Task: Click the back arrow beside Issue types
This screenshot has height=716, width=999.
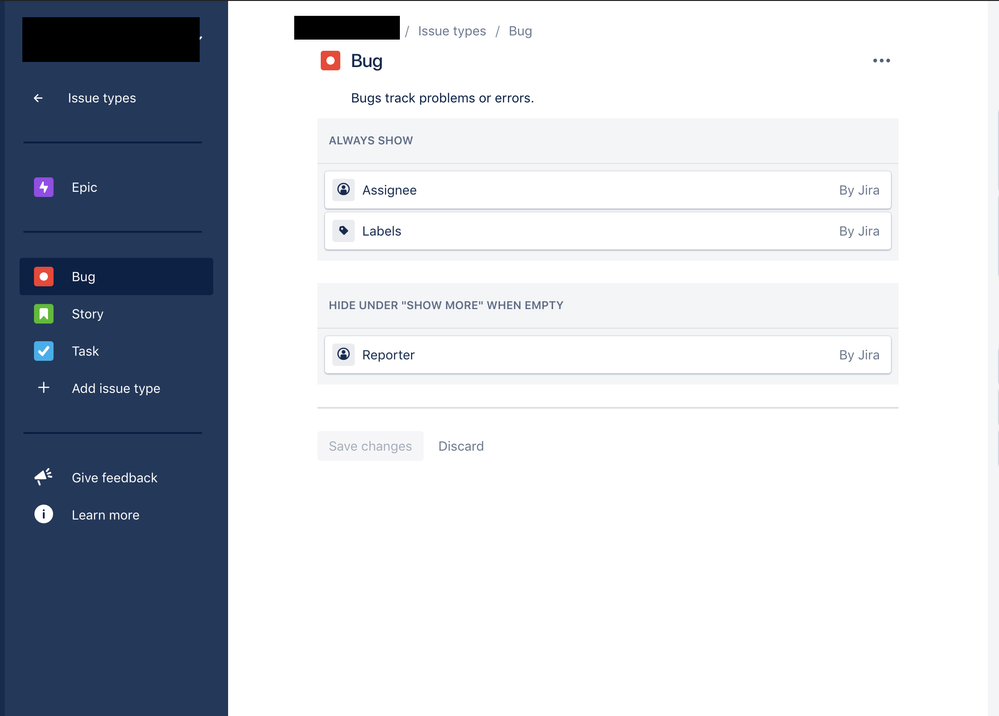Action: (x=38, y=98)
